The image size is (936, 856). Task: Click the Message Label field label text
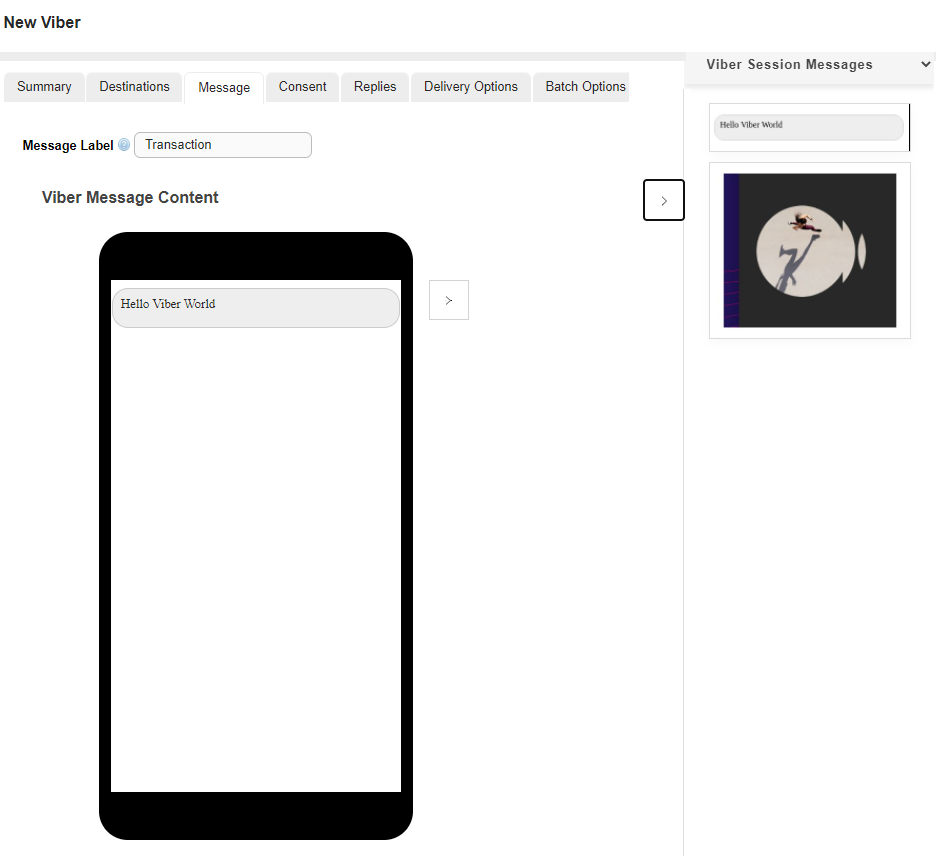pyautogui.click(x=68, y=145)
